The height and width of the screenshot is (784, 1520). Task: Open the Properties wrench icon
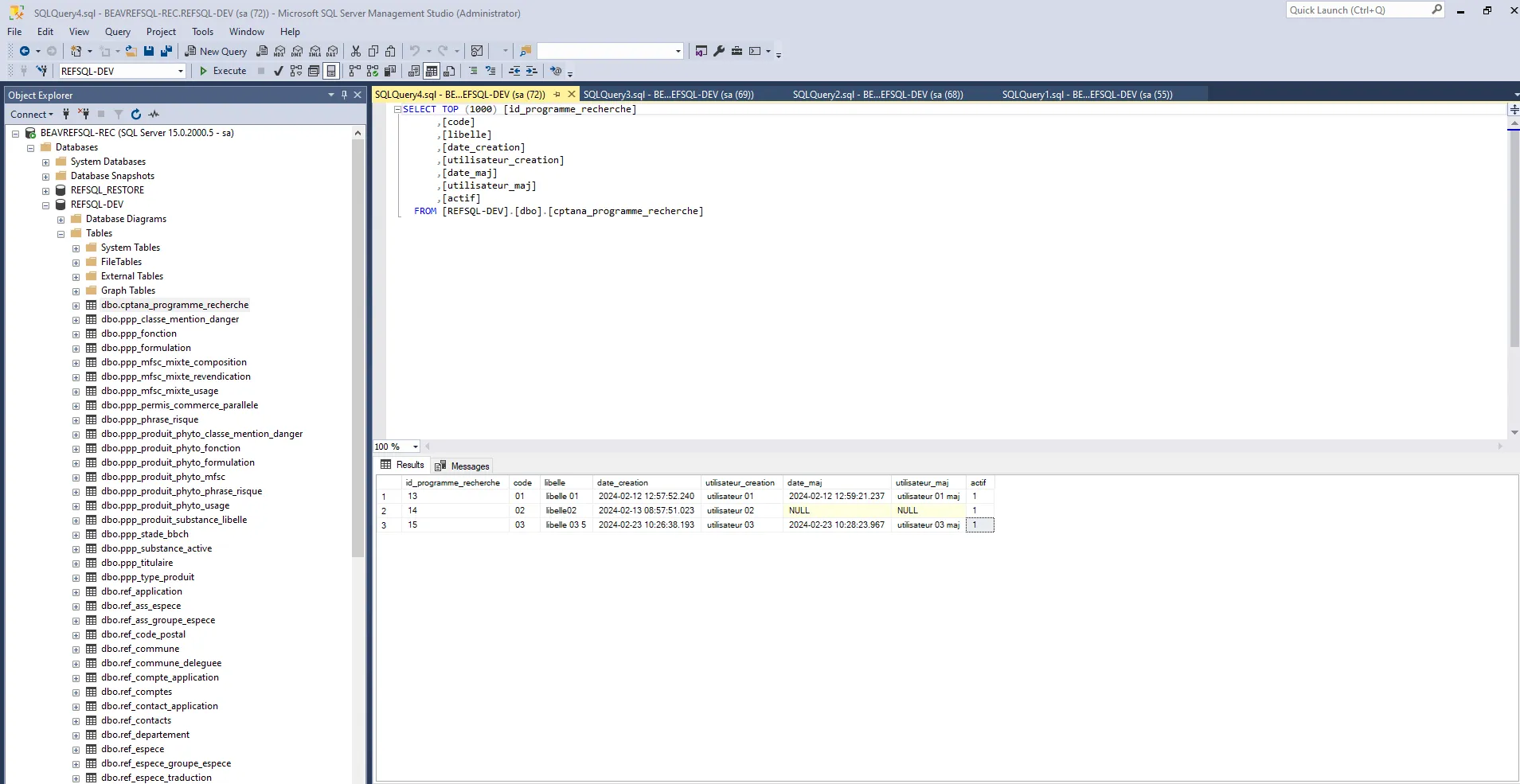pos(719,51)
